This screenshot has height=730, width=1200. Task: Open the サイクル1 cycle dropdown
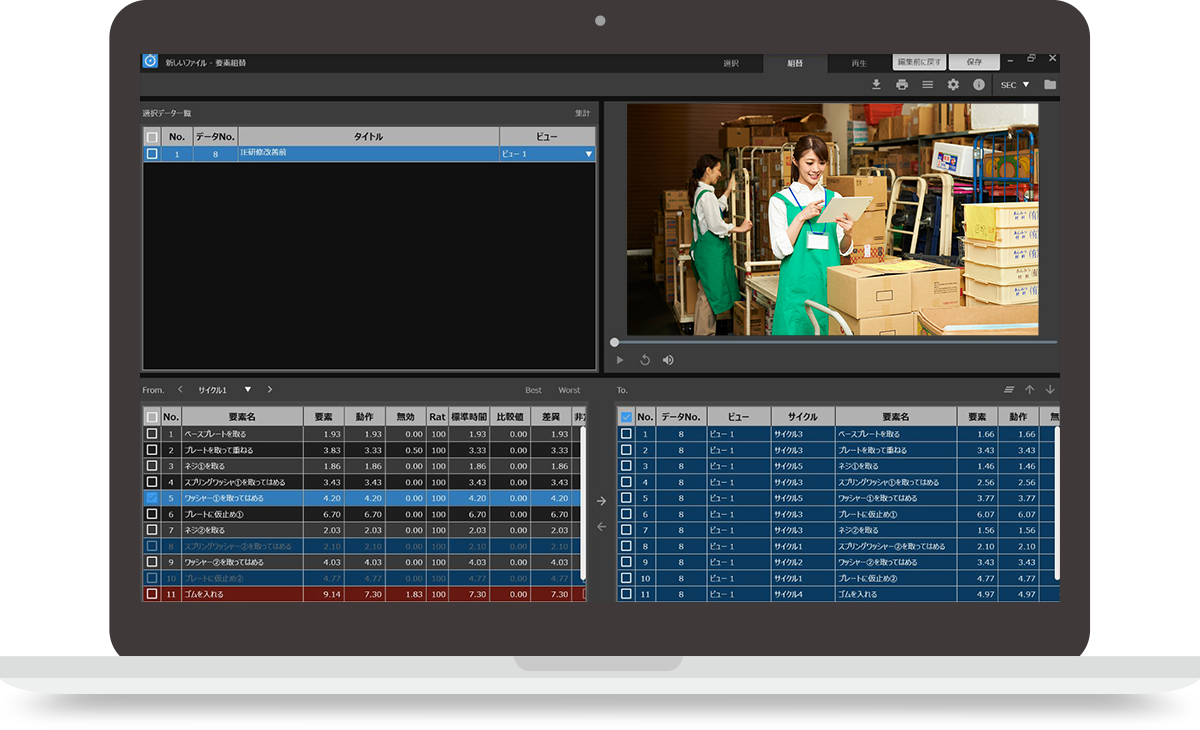[x=224, y=390]
